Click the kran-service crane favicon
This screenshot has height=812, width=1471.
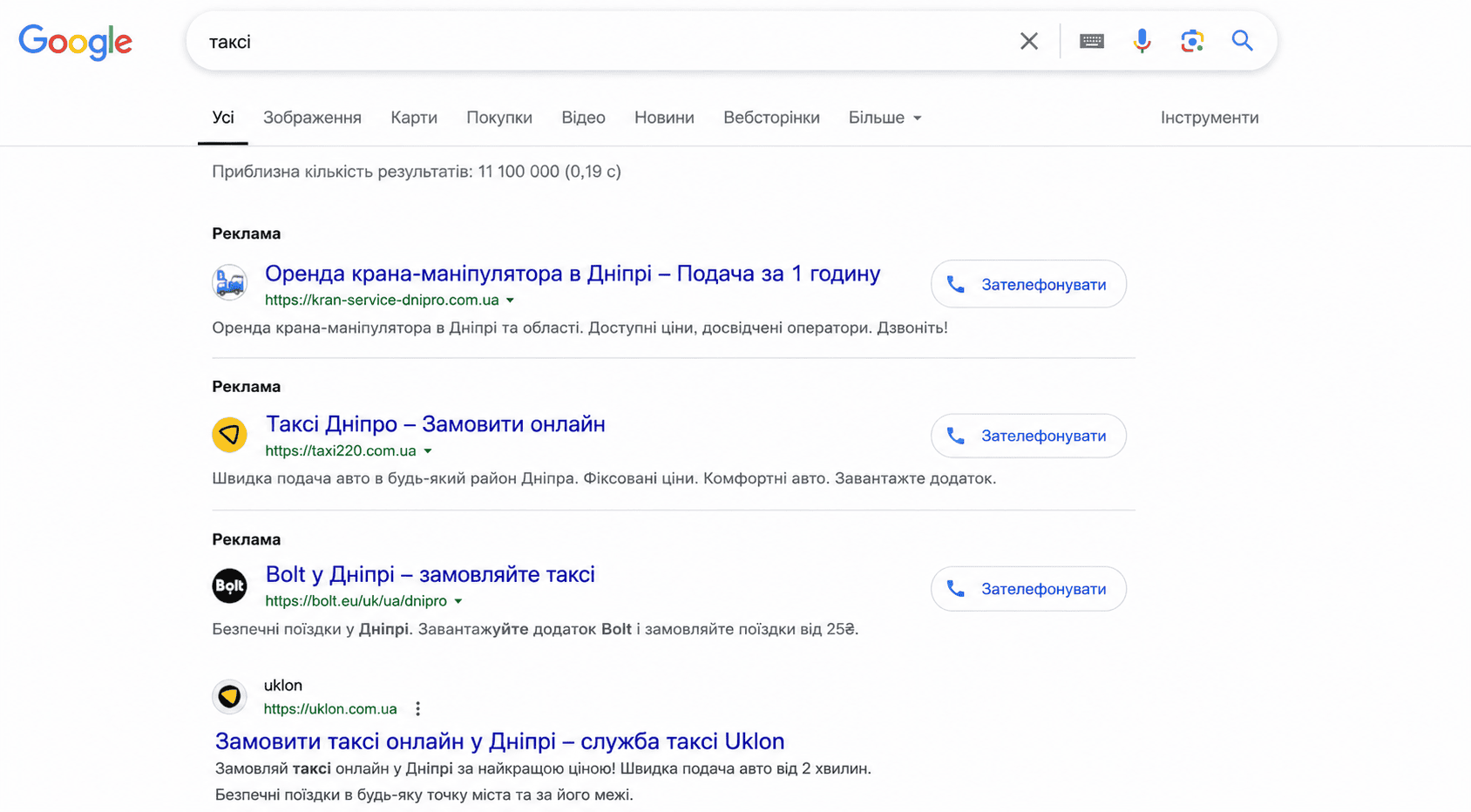(x=230, y=282)
